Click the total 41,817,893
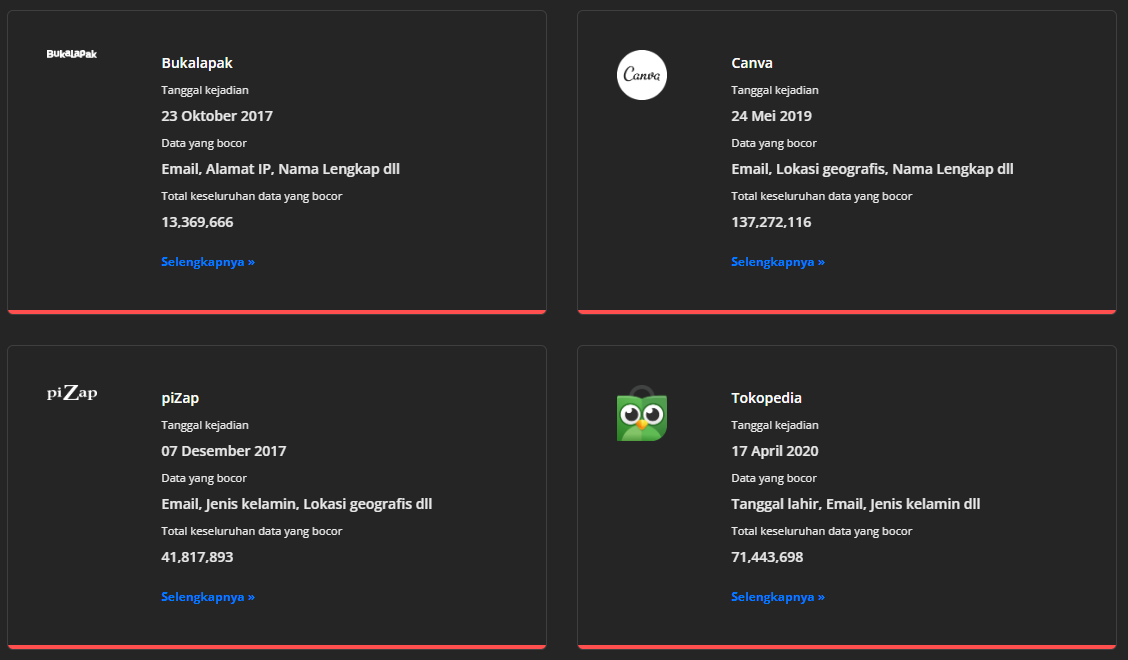The height and width of the screenshot is (660, 1128). click(x=197, y=557)
